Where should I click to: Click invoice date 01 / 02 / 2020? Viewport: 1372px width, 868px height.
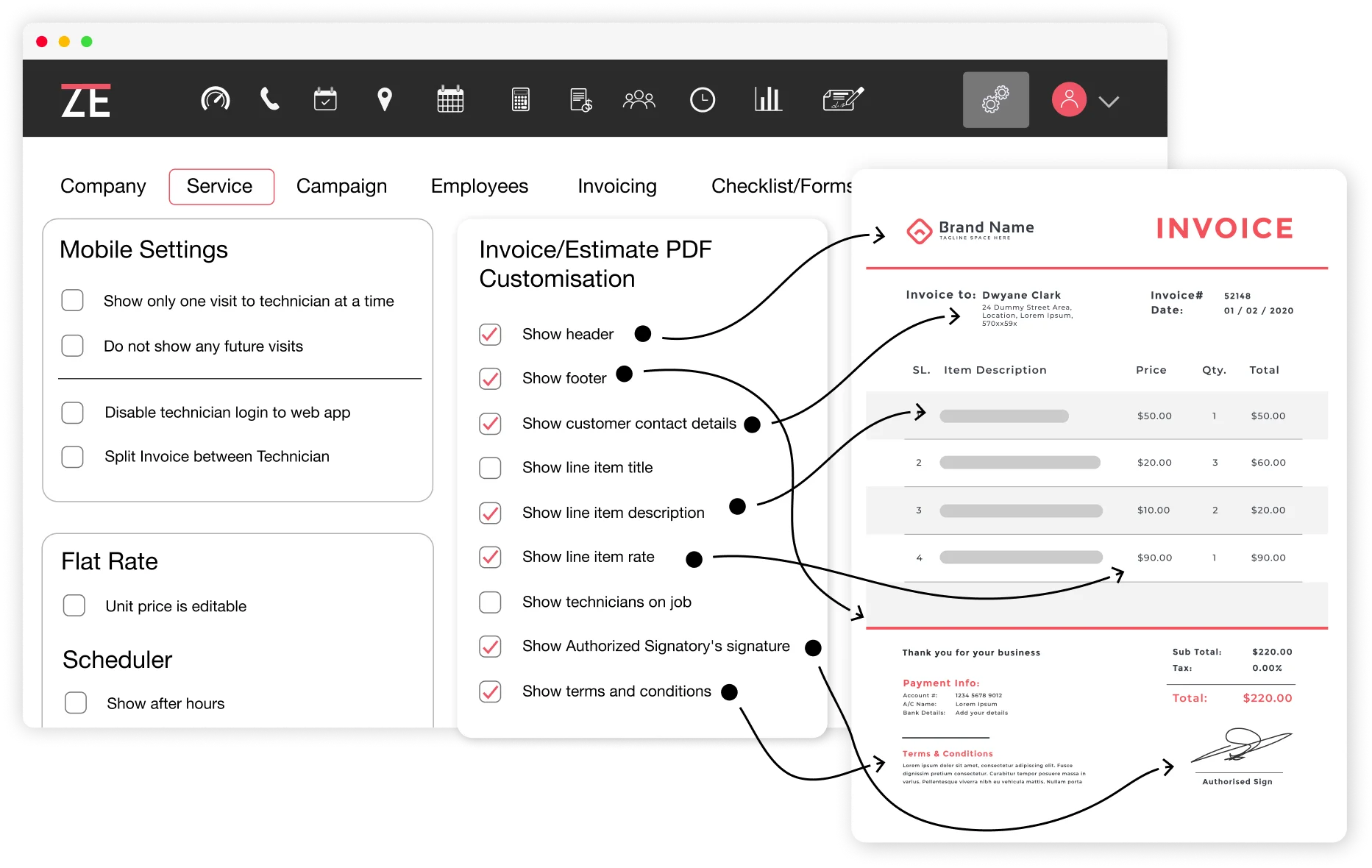click(x=1259, y=310)
